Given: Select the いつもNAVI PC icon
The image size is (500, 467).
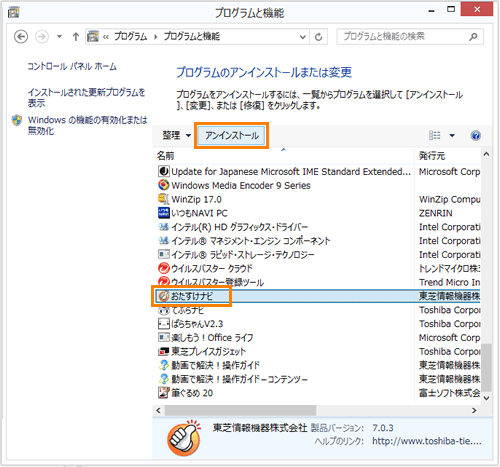Looking at the screenshot, I should click(x=163, y=213).
